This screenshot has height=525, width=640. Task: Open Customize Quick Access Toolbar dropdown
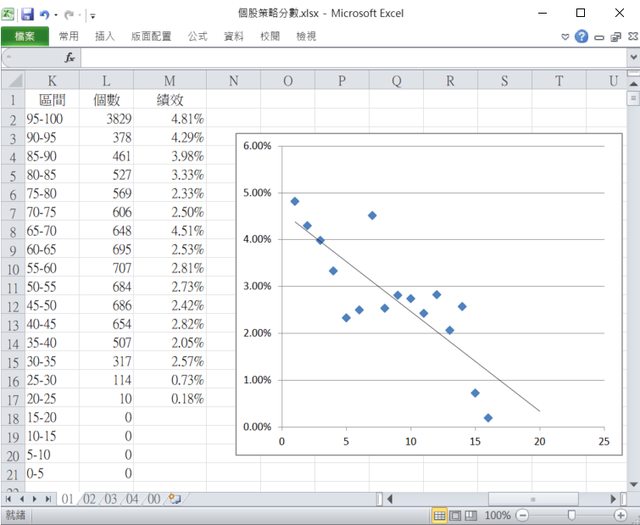(x=92, y=15)
